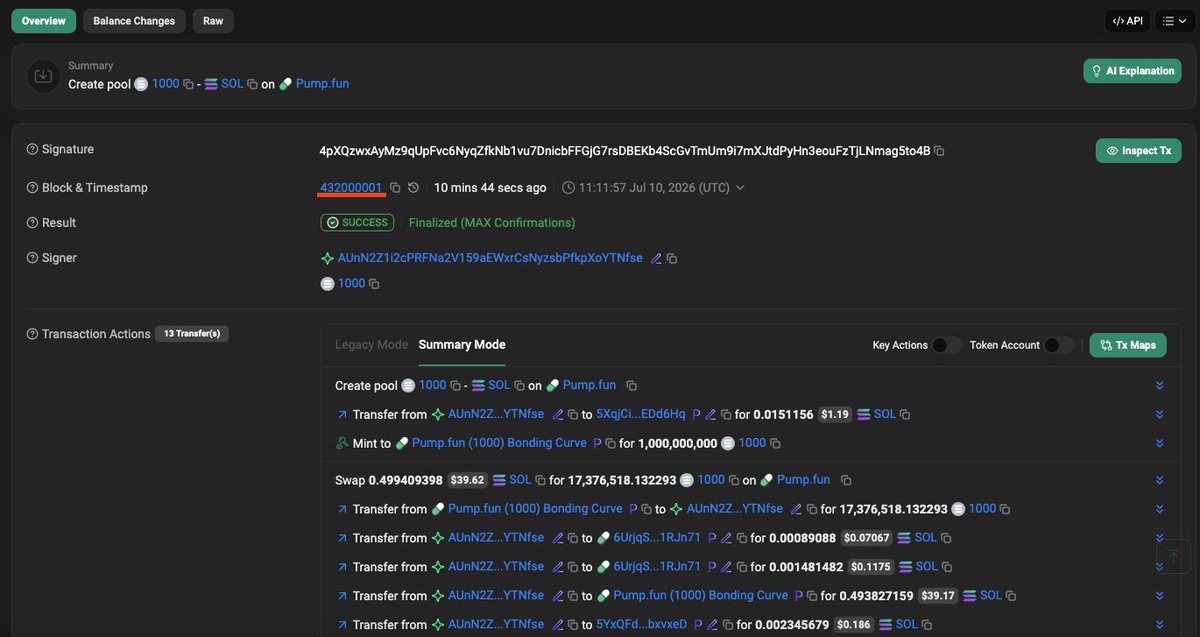Image resolution: width=1200 pixels, height=637 pixels.
Task: Copy Bonding Curve address in Mint row
Action: tap(610, 443)
